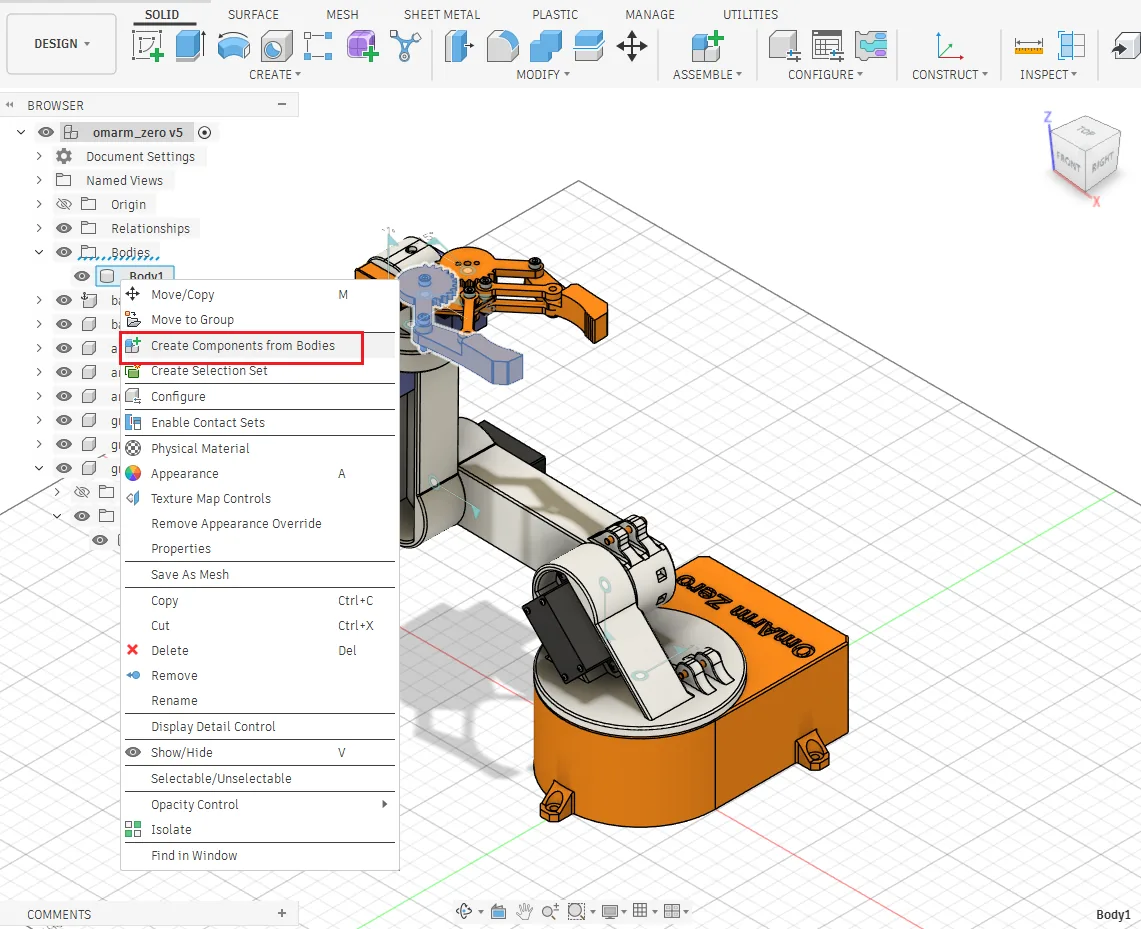The height and width of the screenshot is (929, 1141).
Task: Click the Interference icon in Inspect group
Action: [1071, 46]
